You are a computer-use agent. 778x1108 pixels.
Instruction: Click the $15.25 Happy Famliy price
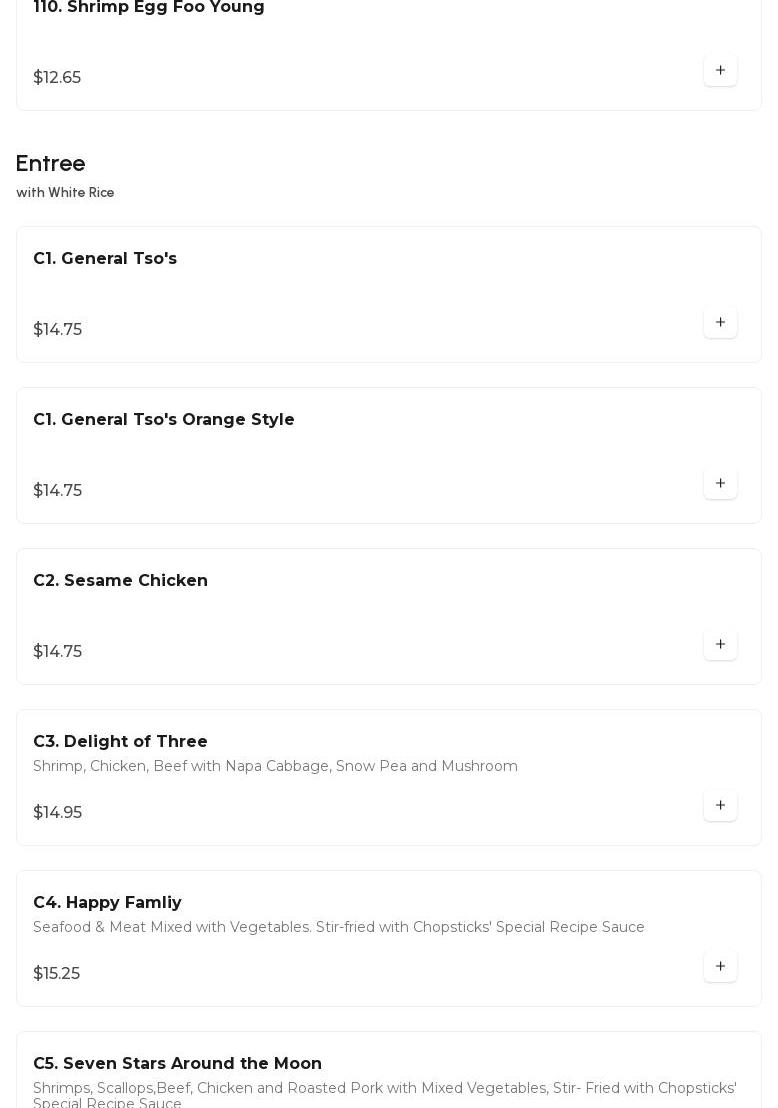tap(57, 974)
